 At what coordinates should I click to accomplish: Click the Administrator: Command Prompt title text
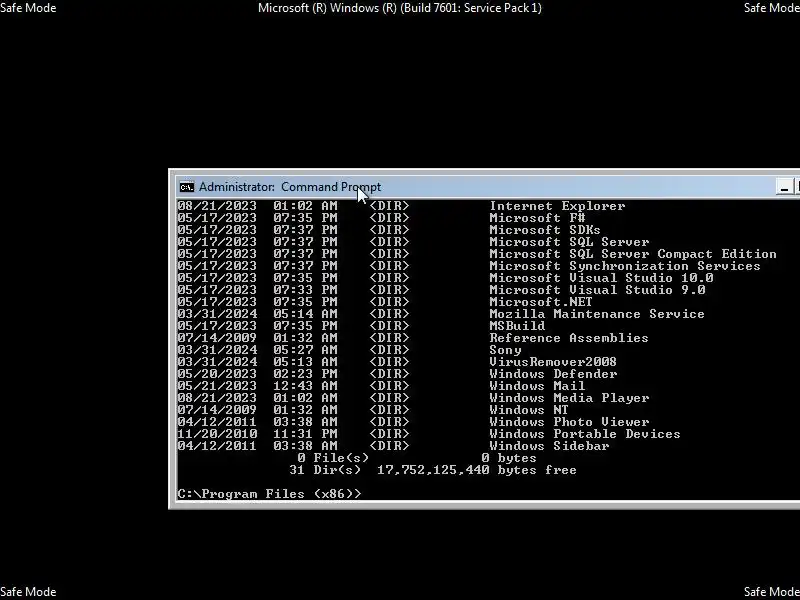(290, 187)
